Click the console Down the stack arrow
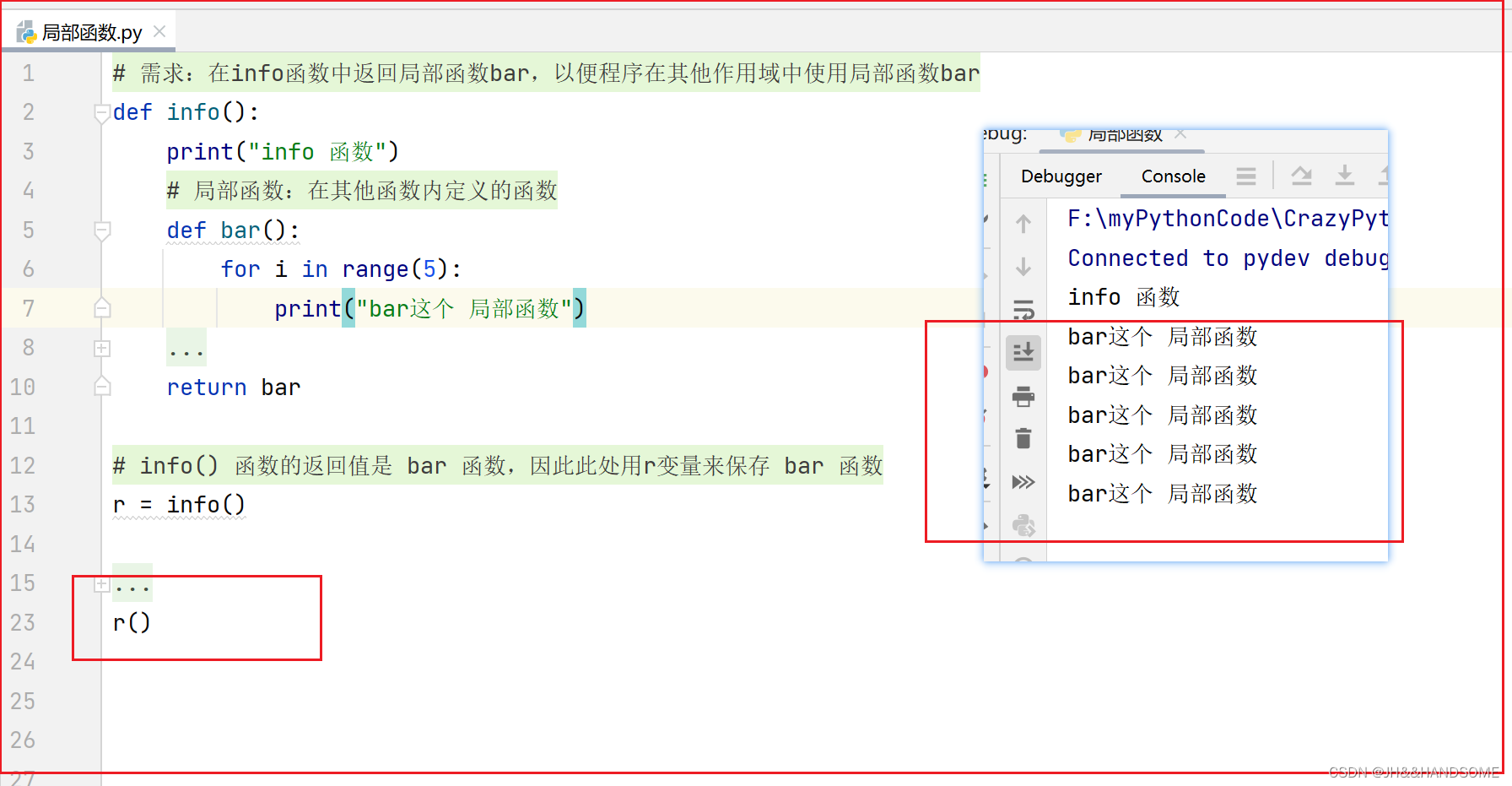Screen dimensions: 1512x786 pos(1023,267)
